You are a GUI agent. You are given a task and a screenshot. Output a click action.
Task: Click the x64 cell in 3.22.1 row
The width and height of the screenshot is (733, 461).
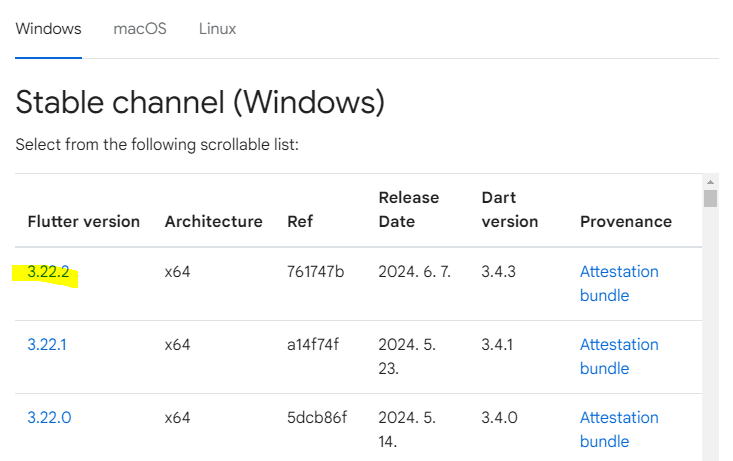pyautogui.click(x=177, y=345)
